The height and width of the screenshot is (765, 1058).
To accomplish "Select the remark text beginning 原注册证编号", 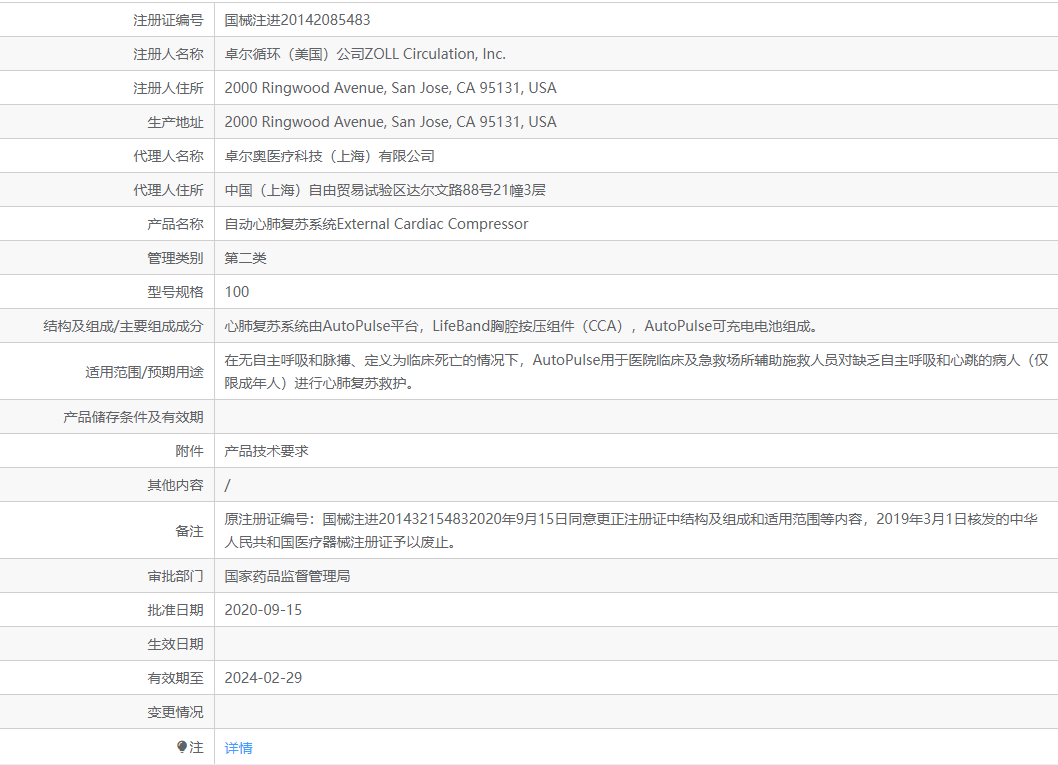I will point(631,530).
